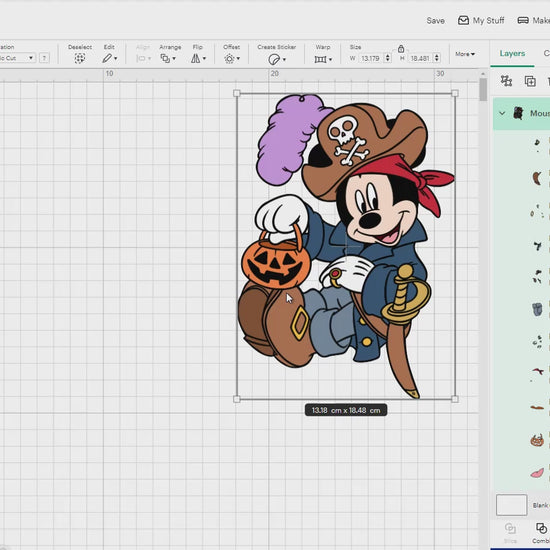Screen dimensions: 550x550
Task: Click the Deselect icon in the toolbar
Action: pos(80,58)
